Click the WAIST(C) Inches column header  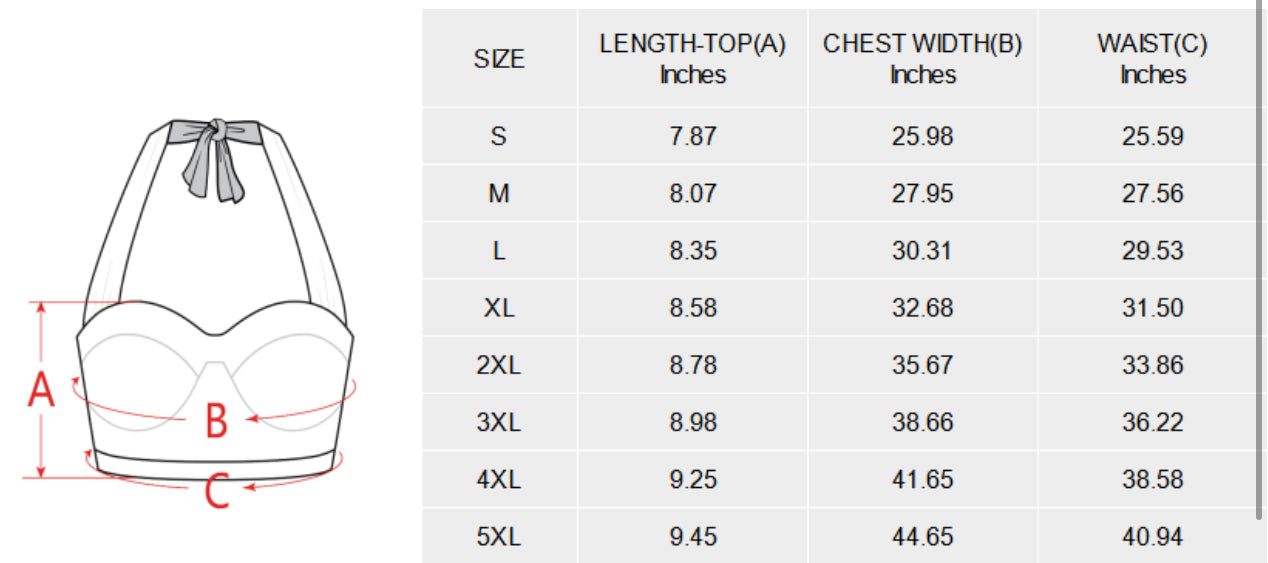point(1152,59)
